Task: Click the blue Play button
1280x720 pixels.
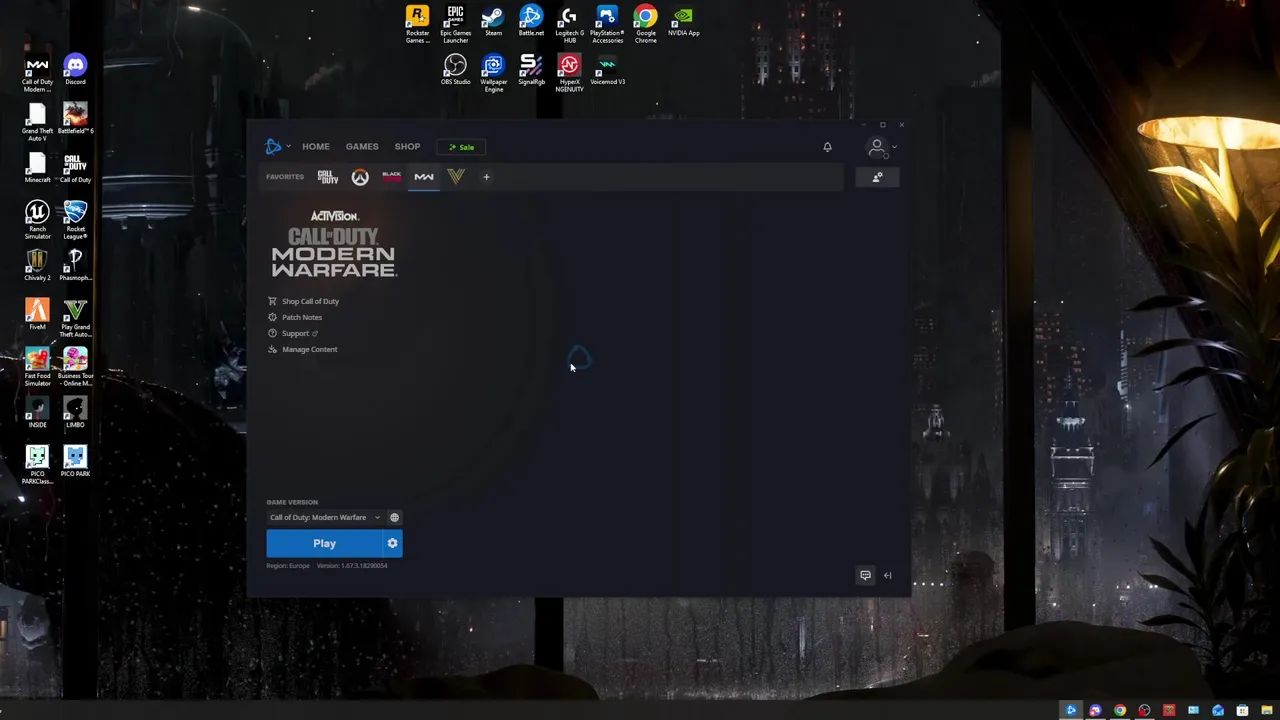Action: pyautogui.click(x=324, y=543)
